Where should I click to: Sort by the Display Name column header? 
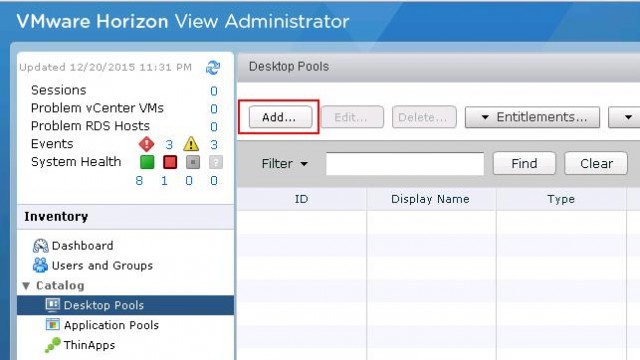pos(431,199)
